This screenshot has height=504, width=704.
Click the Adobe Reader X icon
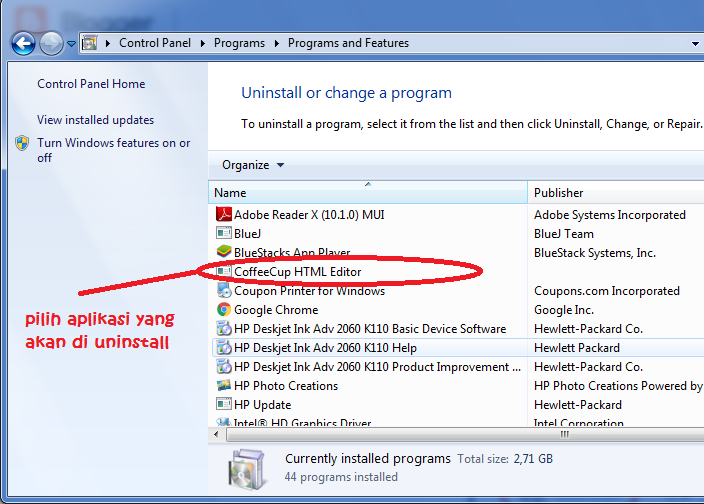tap(224, 215)
